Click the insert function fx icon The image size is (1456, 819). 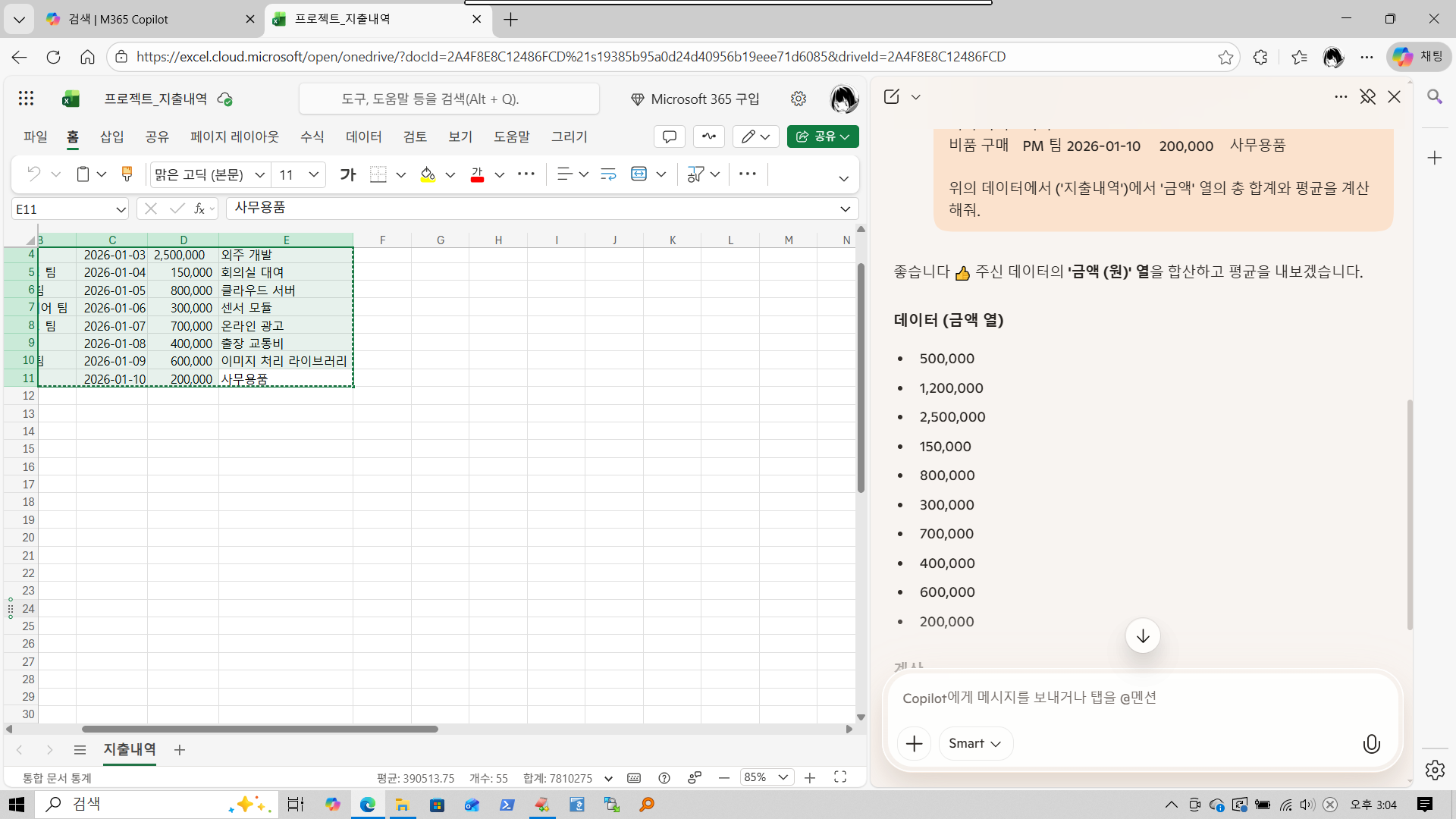tap(199, 209)
